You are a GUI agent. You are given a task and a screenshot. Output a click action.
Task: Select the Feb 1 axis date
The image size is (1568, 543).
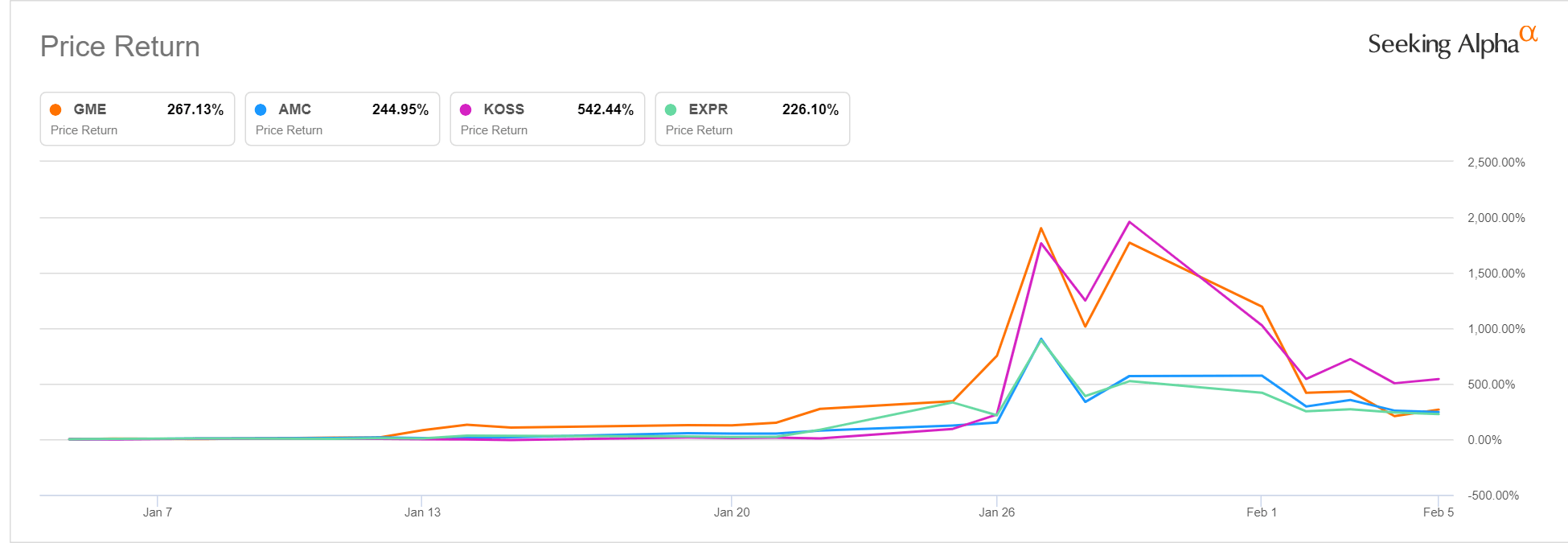click(1261, 512)
